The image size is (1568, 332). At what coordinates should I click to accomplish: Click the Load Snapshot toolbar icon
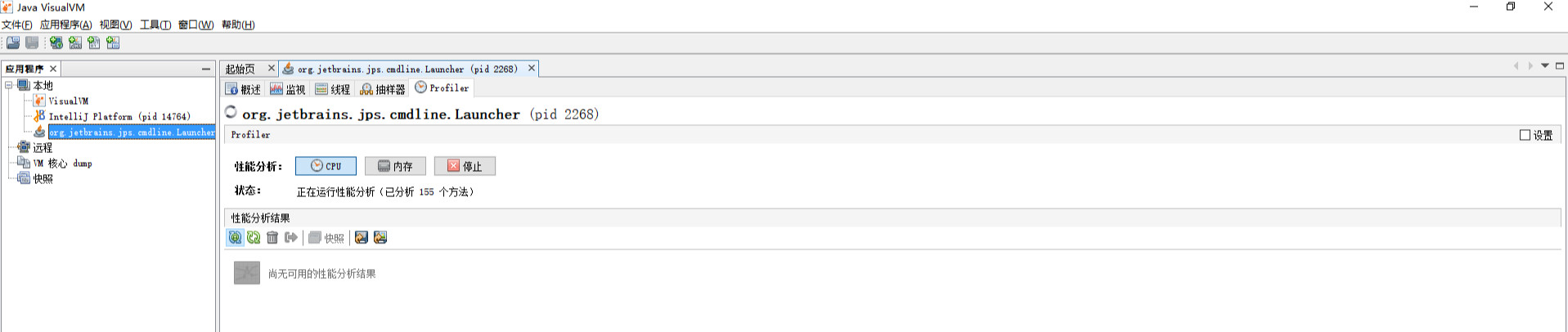(13, 43)
